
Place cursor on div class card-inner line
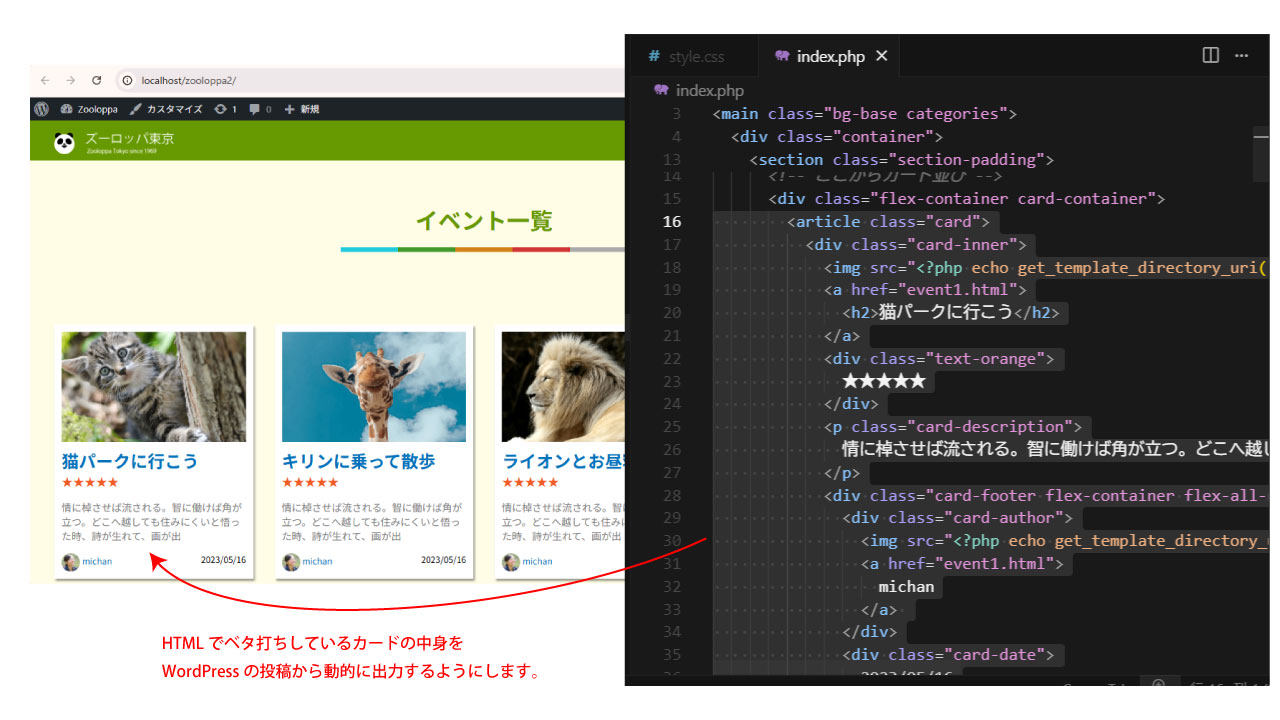(916, 245)
